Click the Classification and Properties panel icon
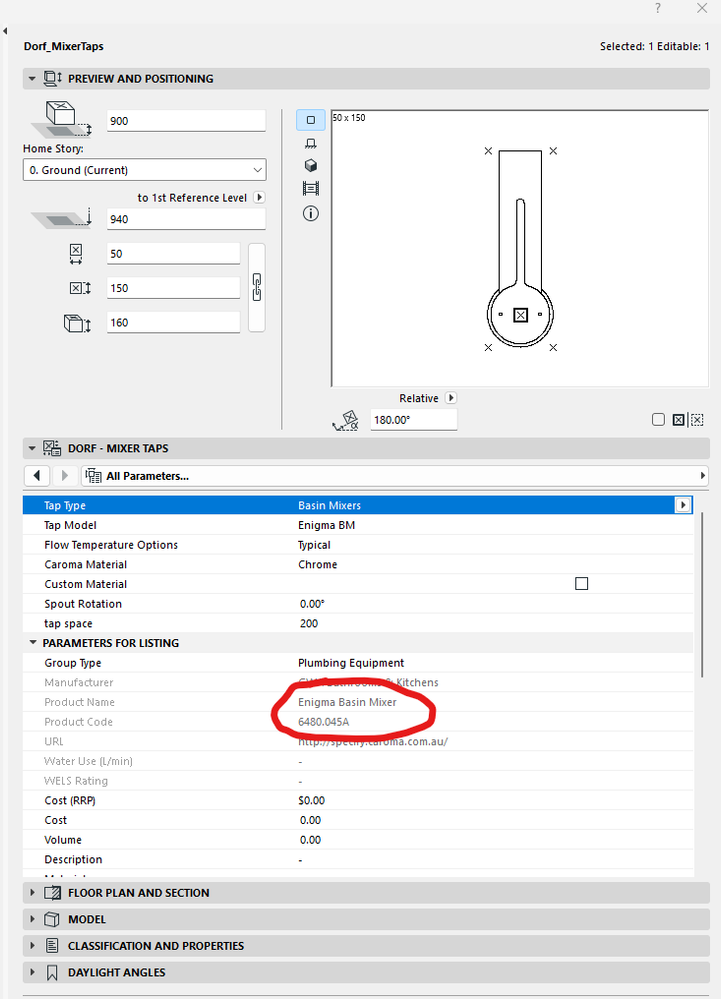 click(x=52, y=946)
